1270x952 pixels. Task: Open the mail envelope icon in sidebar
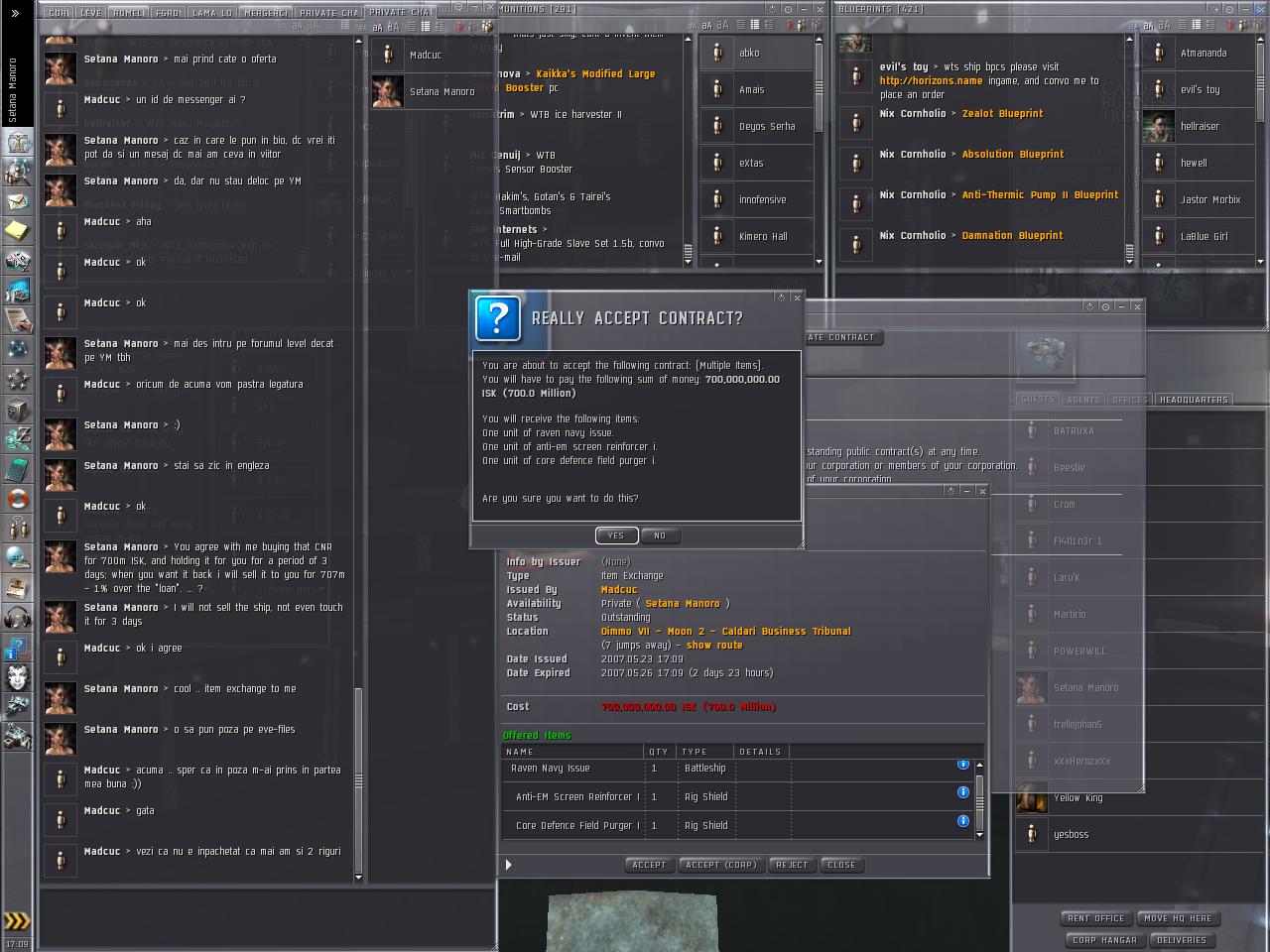point(17,202)
